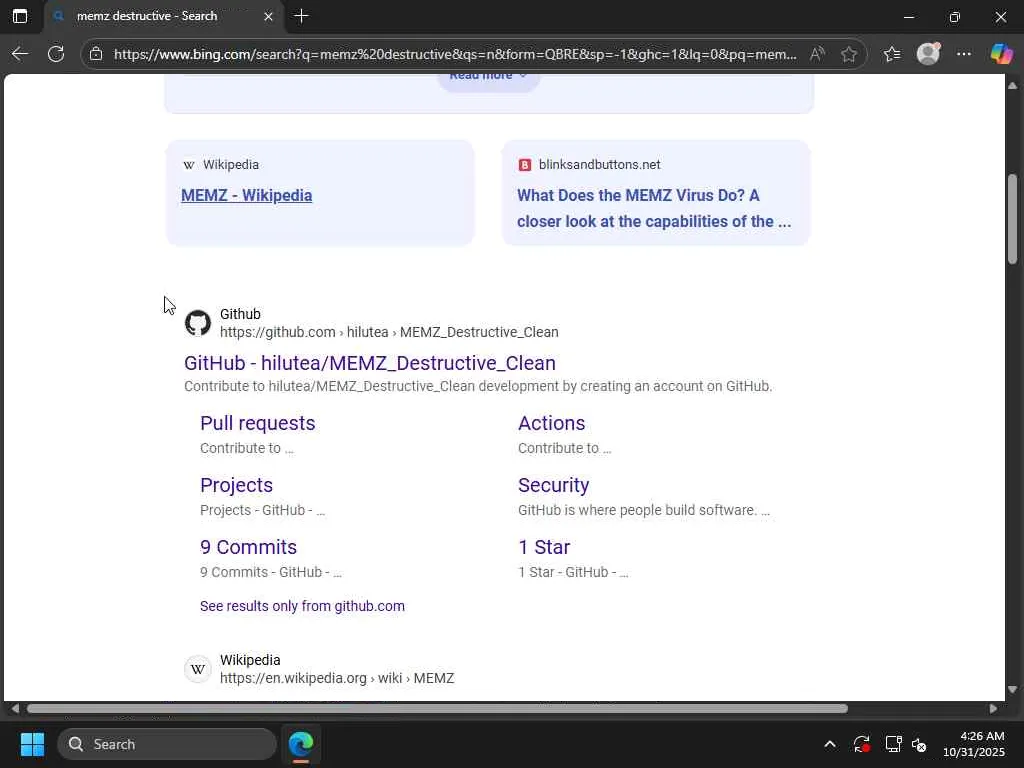Viewport: 1024px width, 768px height.
Task: Close the memz destructive search tab
Action: (x=268, y=16)
